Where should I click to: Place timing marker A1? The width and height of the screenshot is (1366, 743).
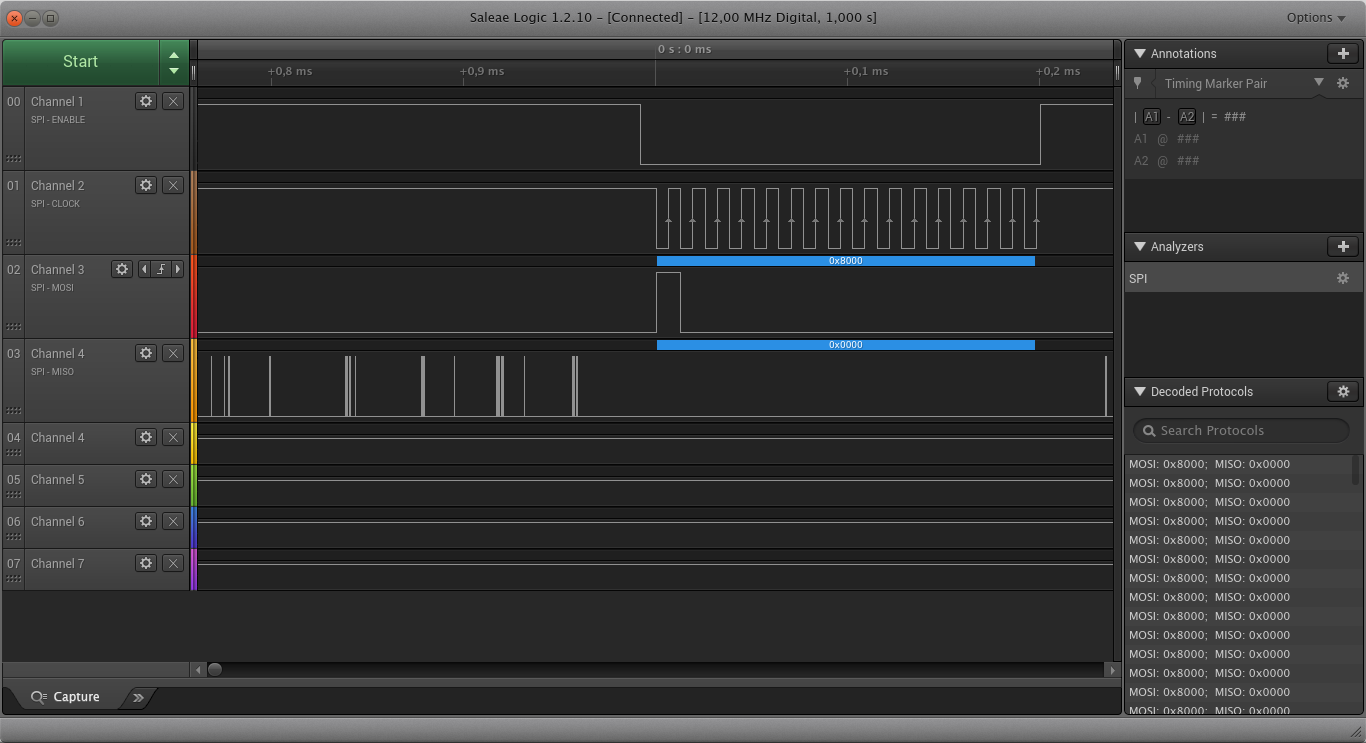click(x=1152, y=116)
